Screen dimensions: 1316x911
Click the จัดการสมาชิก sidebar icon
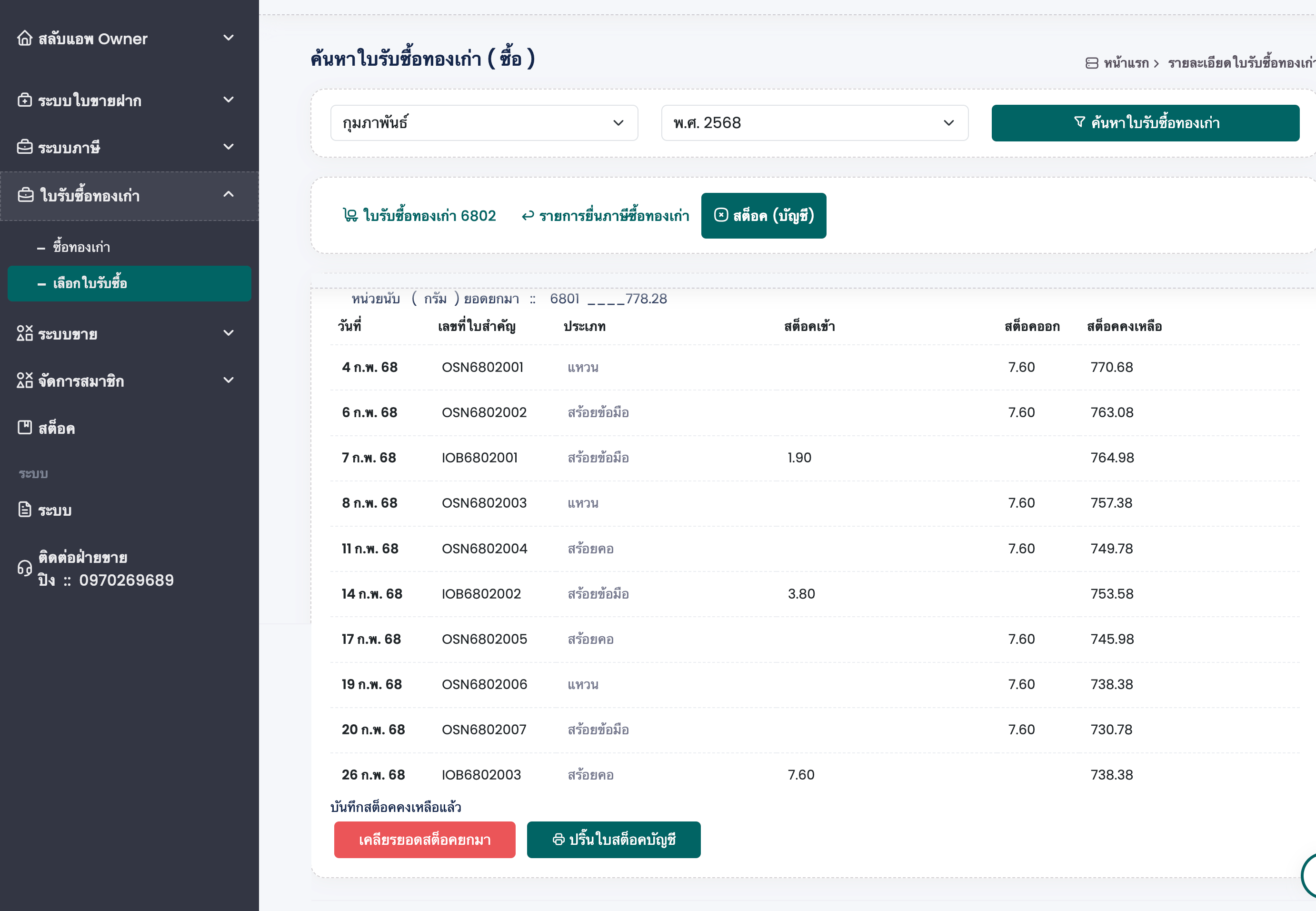[25, 380]
